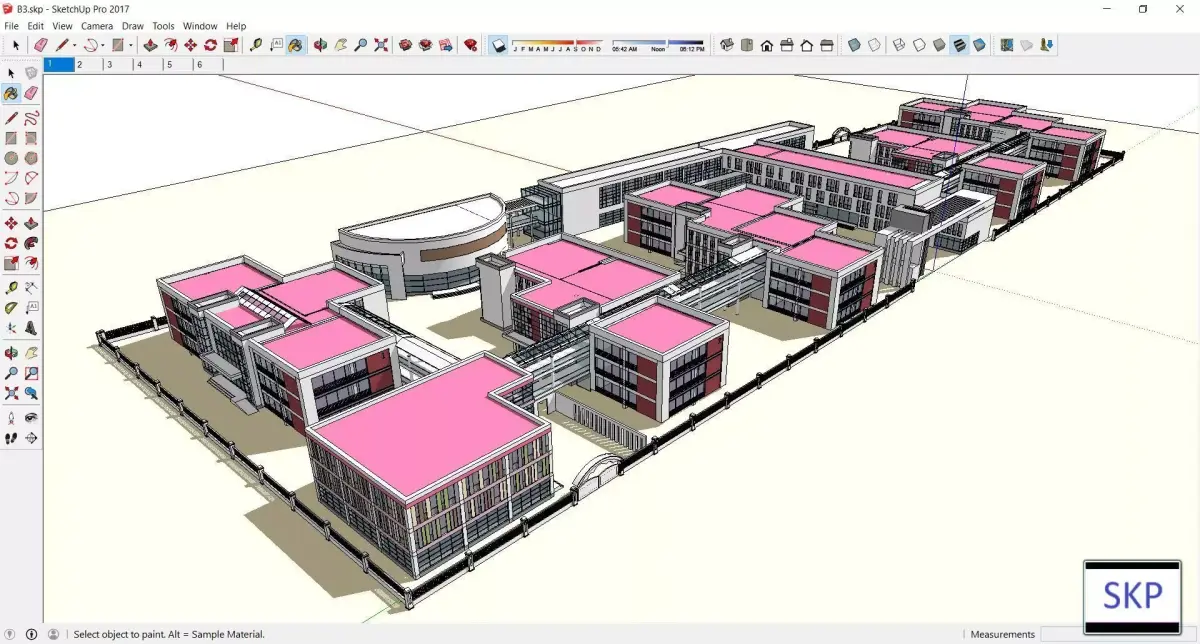Expand the Line tool dropdown arrow

pos(75,45)
